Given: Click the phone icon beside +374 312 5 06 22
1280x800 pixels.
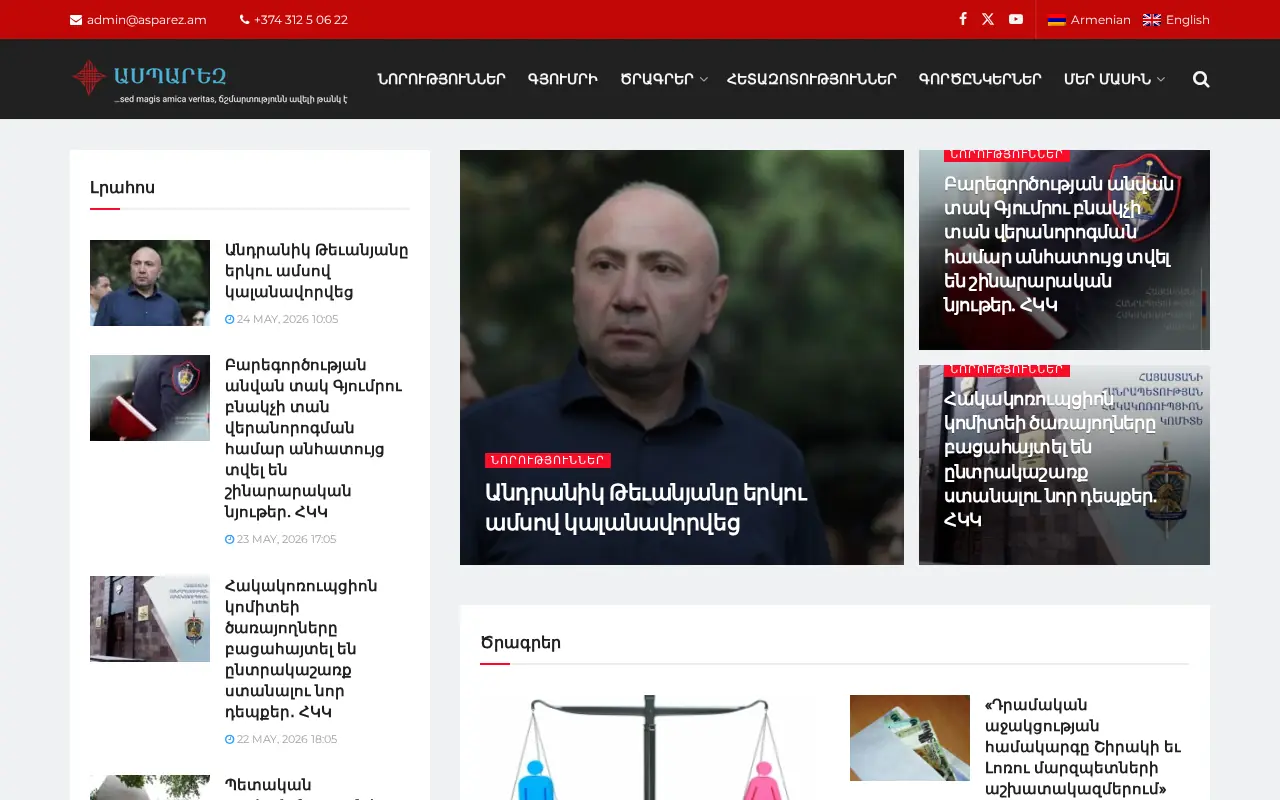Looking at the screenshot, I should (244, 20).
